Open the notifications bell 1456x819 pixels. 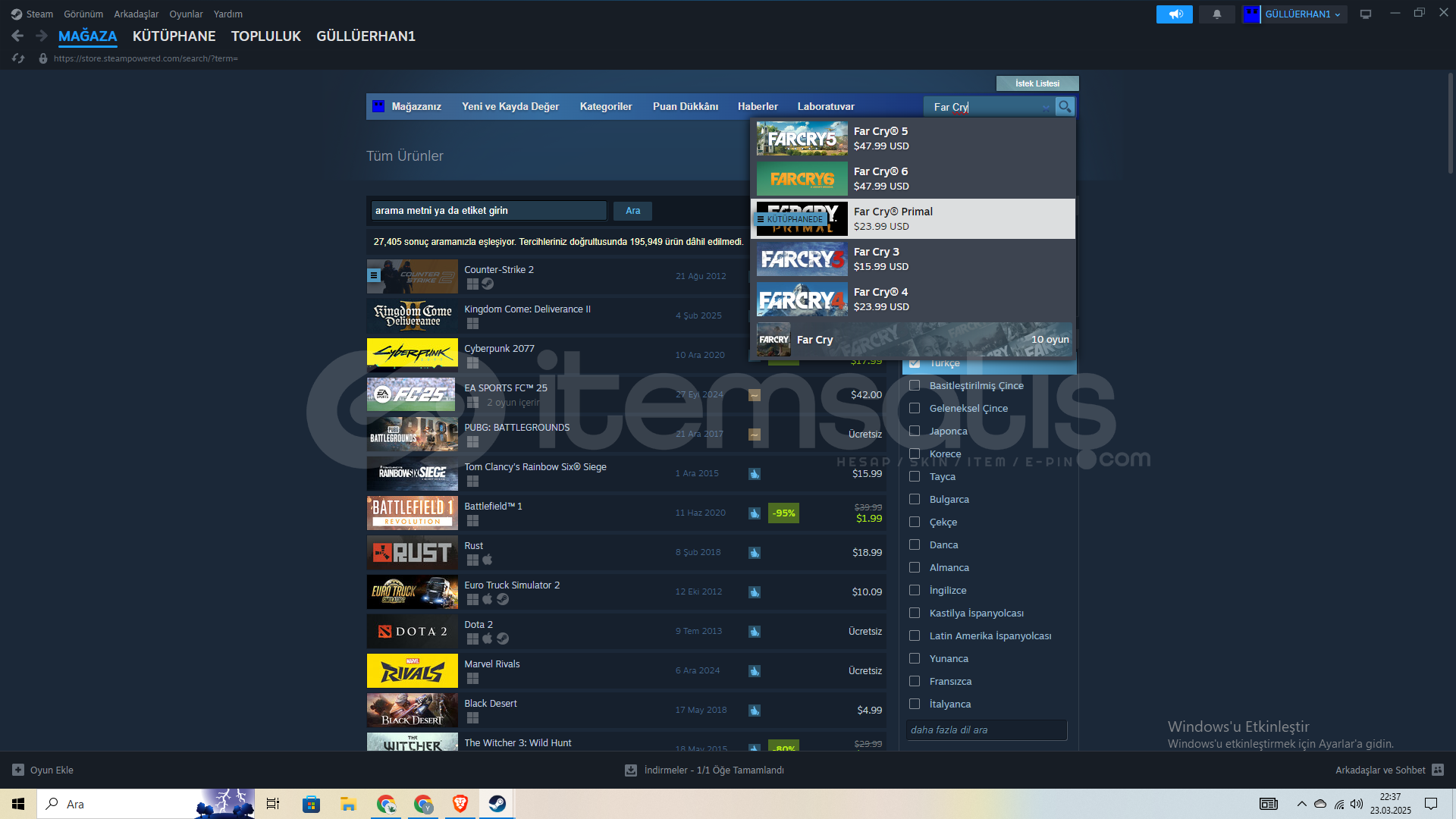click(1216, 14)
